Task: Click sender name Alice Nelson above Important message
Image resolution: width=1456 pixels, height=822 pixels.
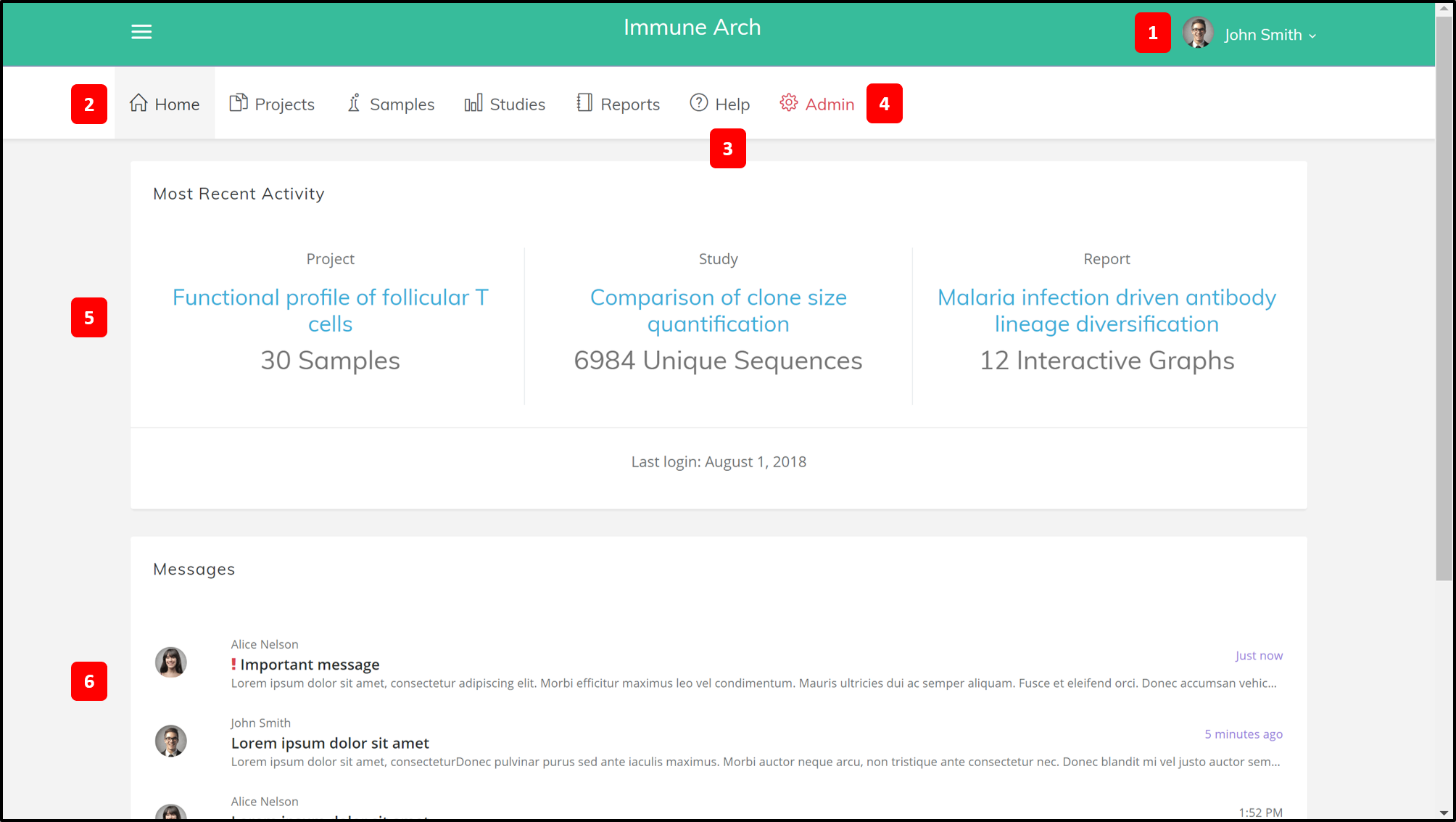Action: (265, 644)
